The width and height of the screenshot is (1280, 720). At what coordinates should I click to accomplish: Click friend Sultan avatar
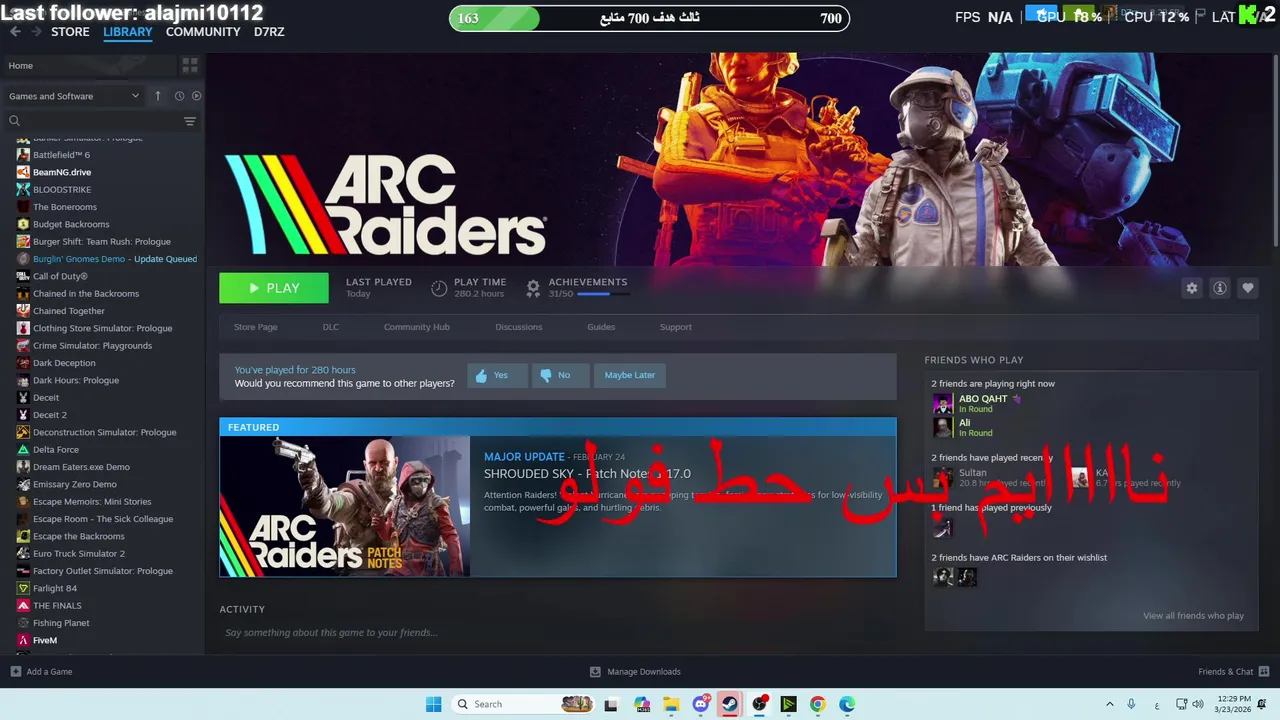point(943,477)
